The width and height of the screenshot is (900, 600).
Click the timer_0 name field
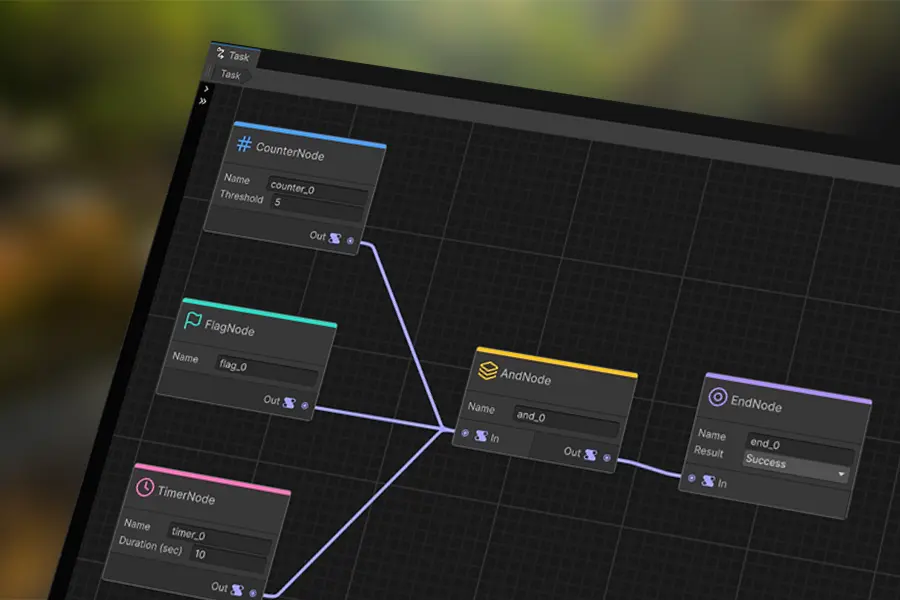pyautogui.click(x=219, y=537)
